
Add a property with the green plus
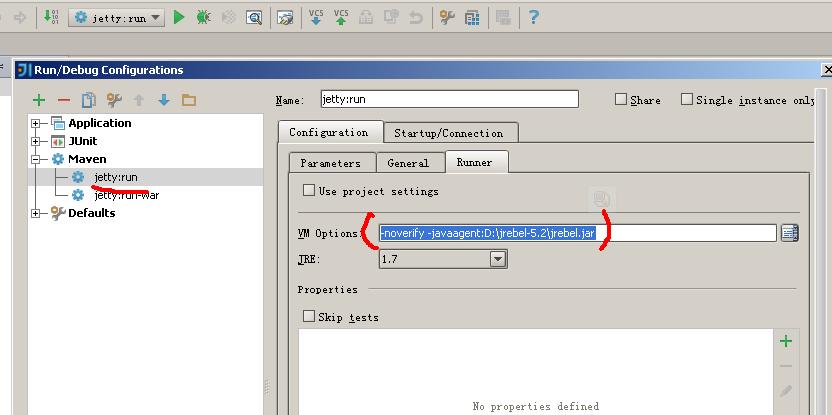tap(786, 341)
